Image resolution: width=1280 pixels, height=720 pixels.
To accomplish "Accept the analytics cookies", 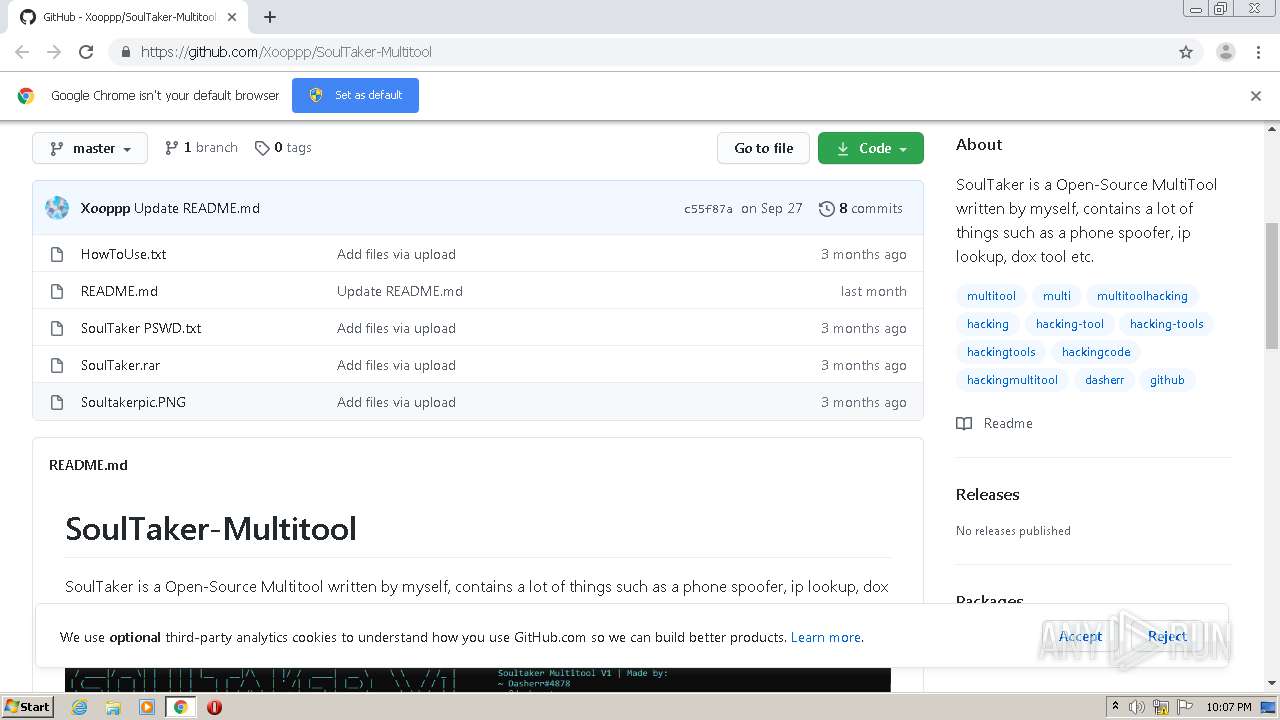I will (1080, 636).
